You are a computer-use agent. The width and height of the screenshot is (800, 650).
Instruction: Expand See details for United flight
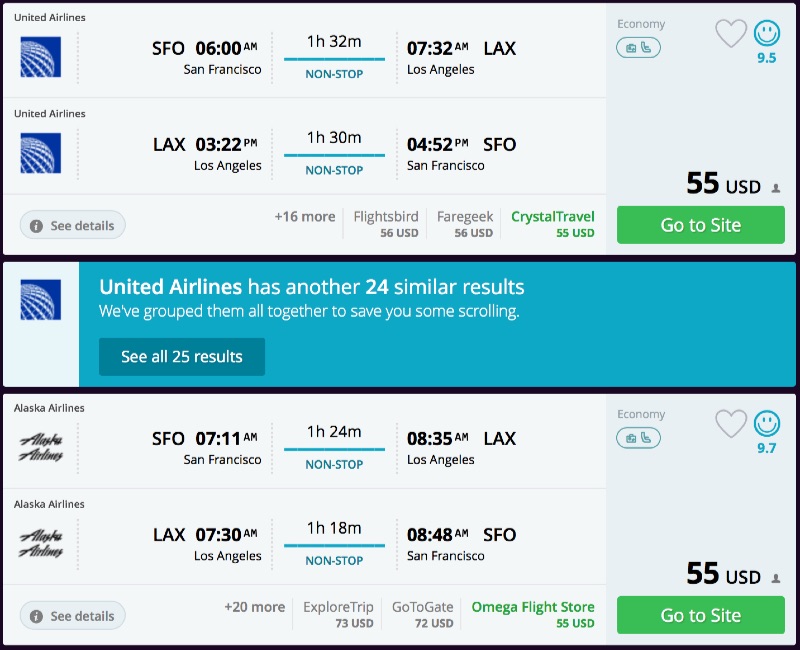point(73,226)
